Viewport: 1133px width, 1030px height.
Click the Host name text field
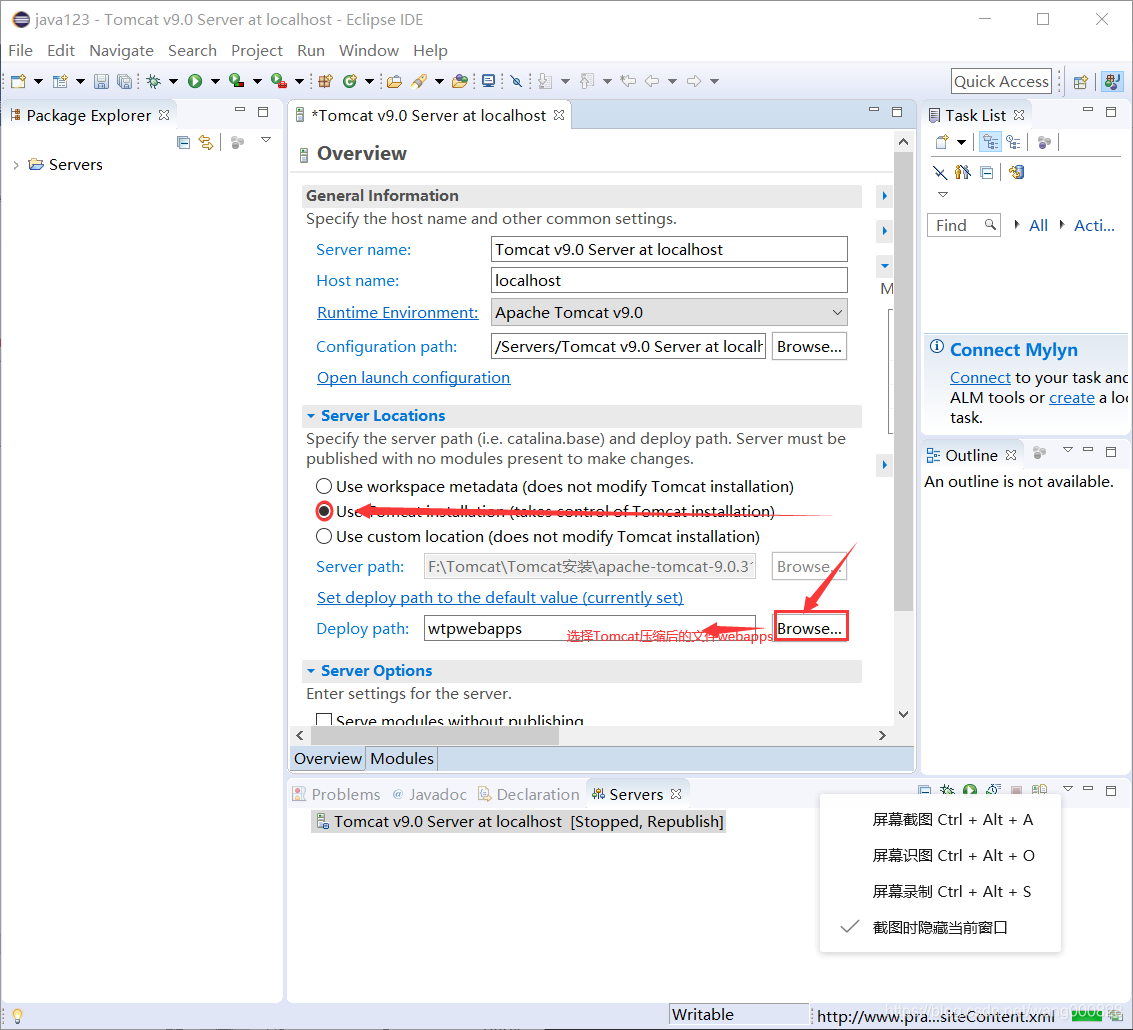669,280
